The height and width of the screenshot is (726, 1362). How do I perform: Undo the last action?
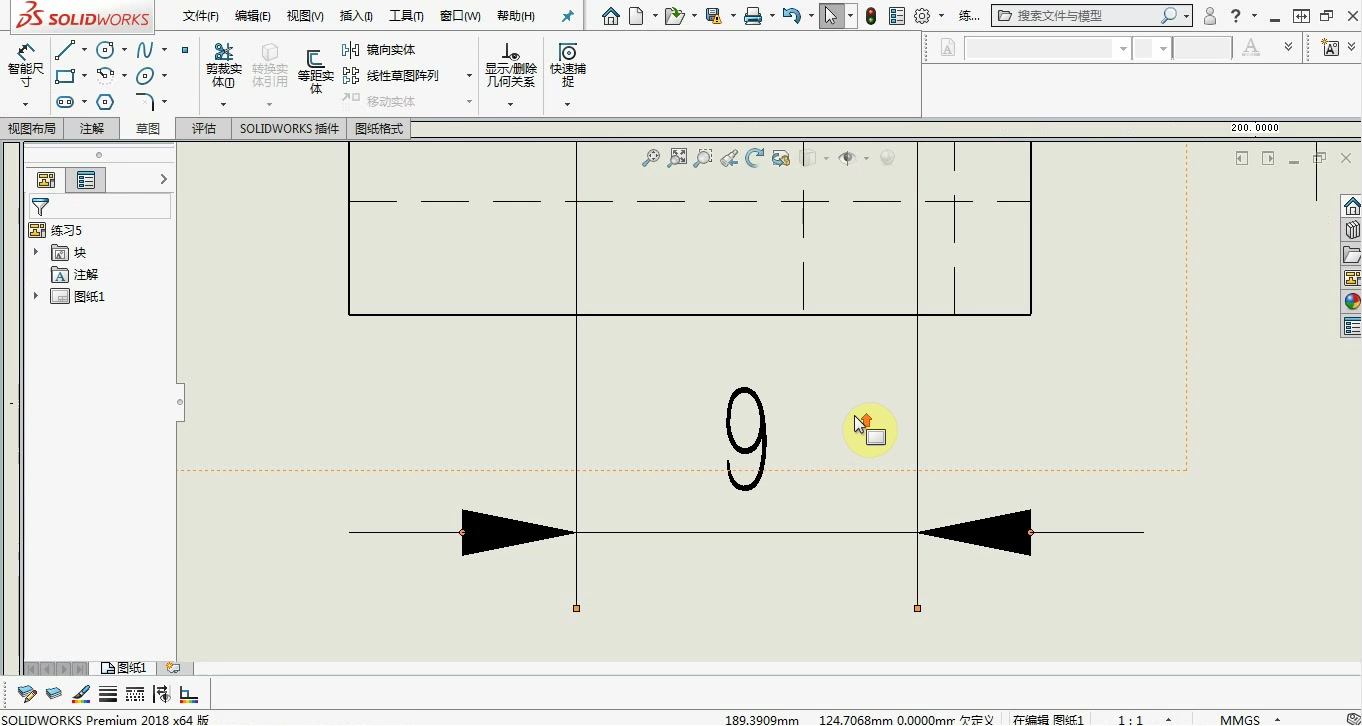point(791,16)
